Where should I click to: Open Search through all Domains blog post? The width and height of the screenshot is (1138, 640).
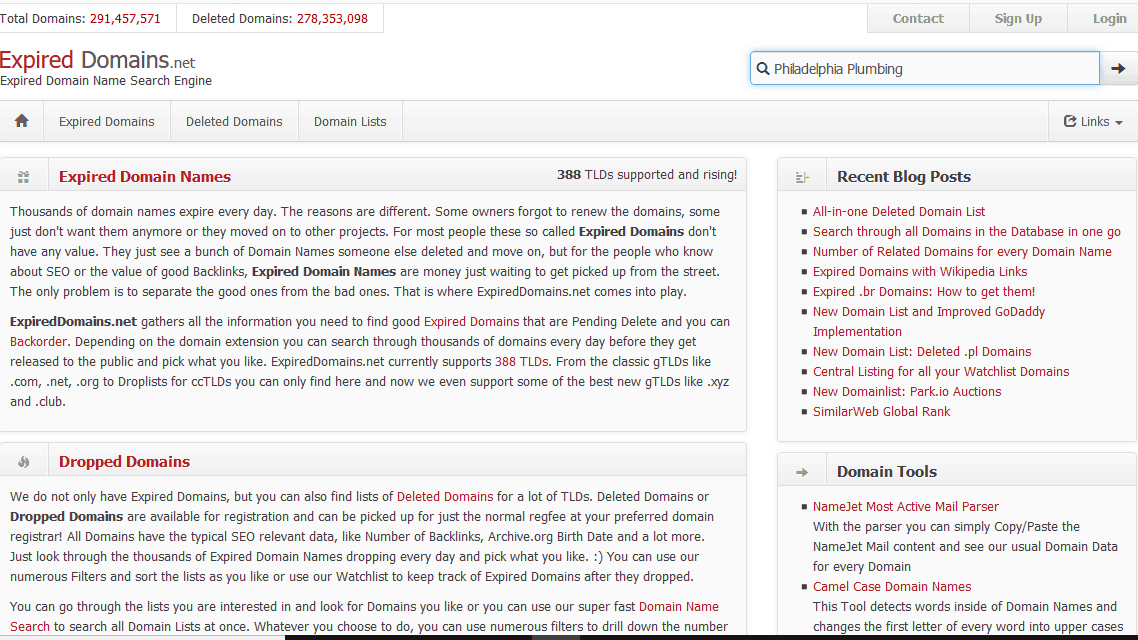[x=966, y=231]
